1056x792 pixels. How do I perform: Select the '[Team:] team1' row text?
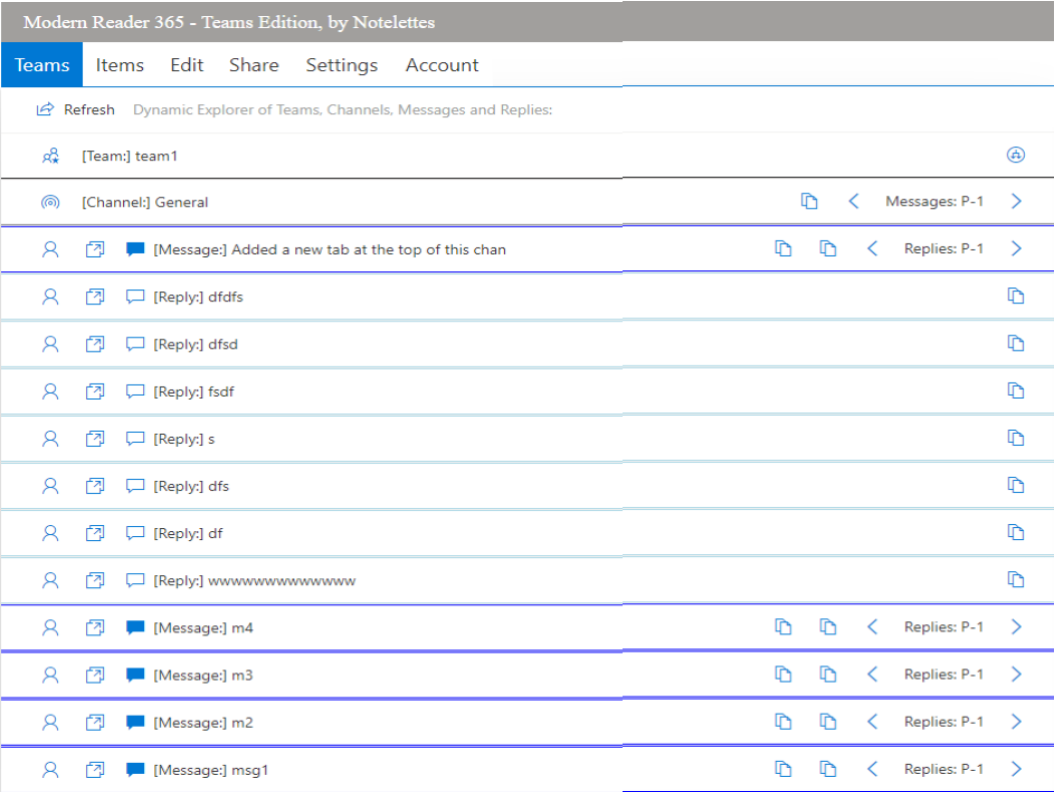(x=130, y=156)
